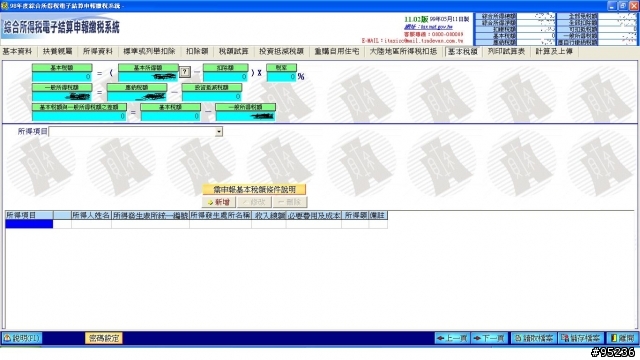Click the 修改 button

pos(254,202)
